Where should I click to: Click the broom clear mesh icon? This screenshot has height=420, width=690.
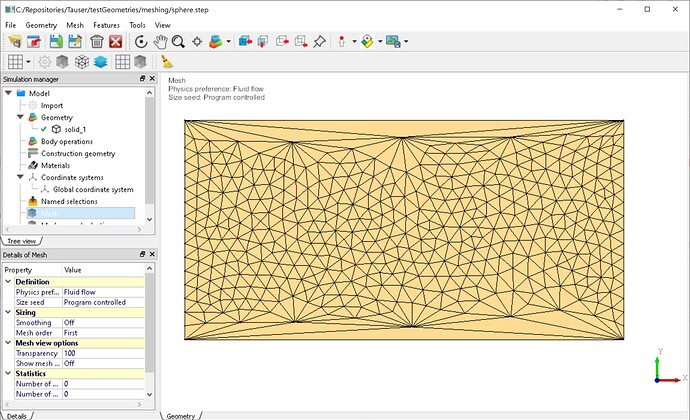[x=166, y=62]
